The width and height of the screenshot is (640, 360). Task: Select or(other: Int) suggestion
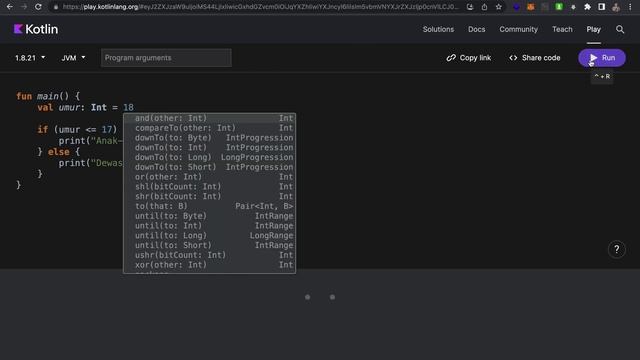209,177
